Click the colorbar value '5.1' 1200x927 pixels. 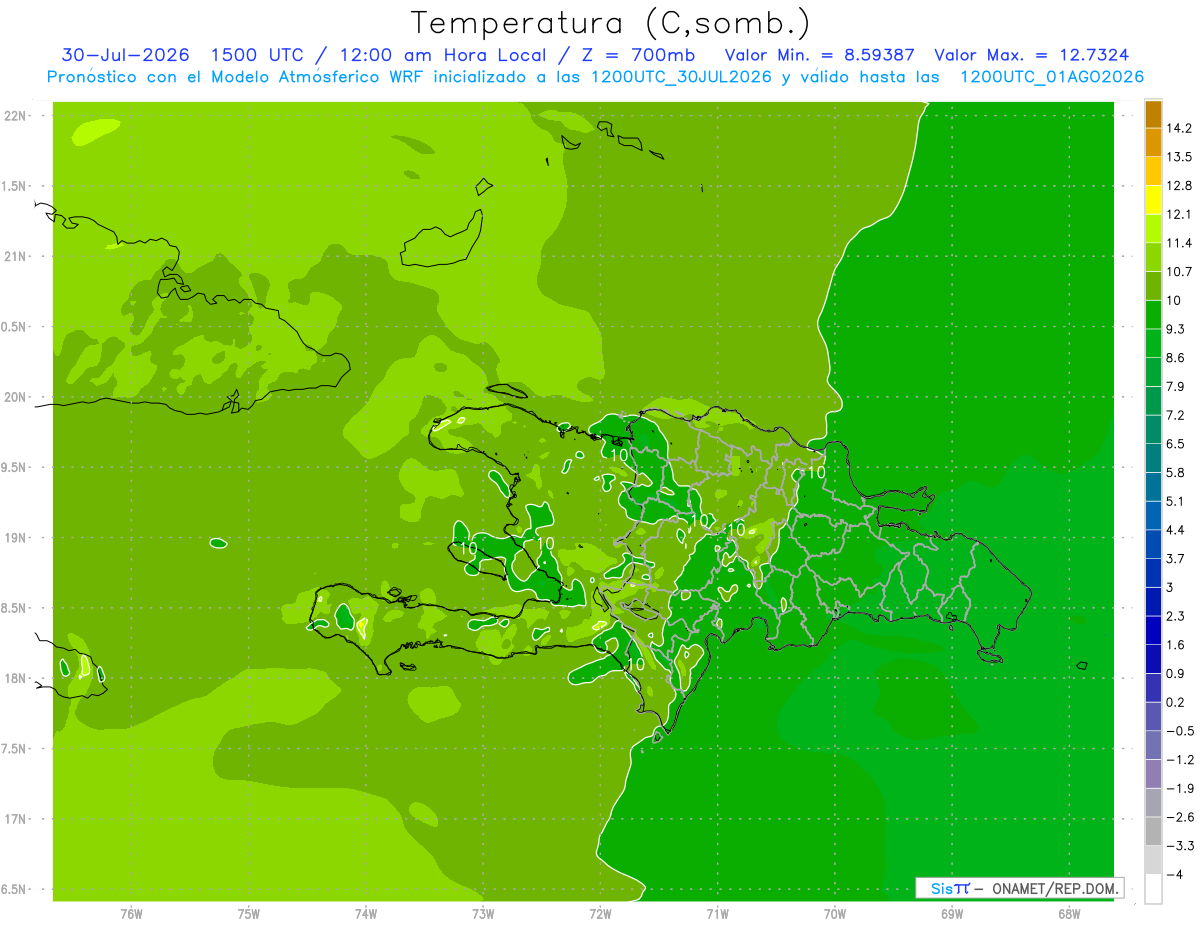pos(1176,502)
